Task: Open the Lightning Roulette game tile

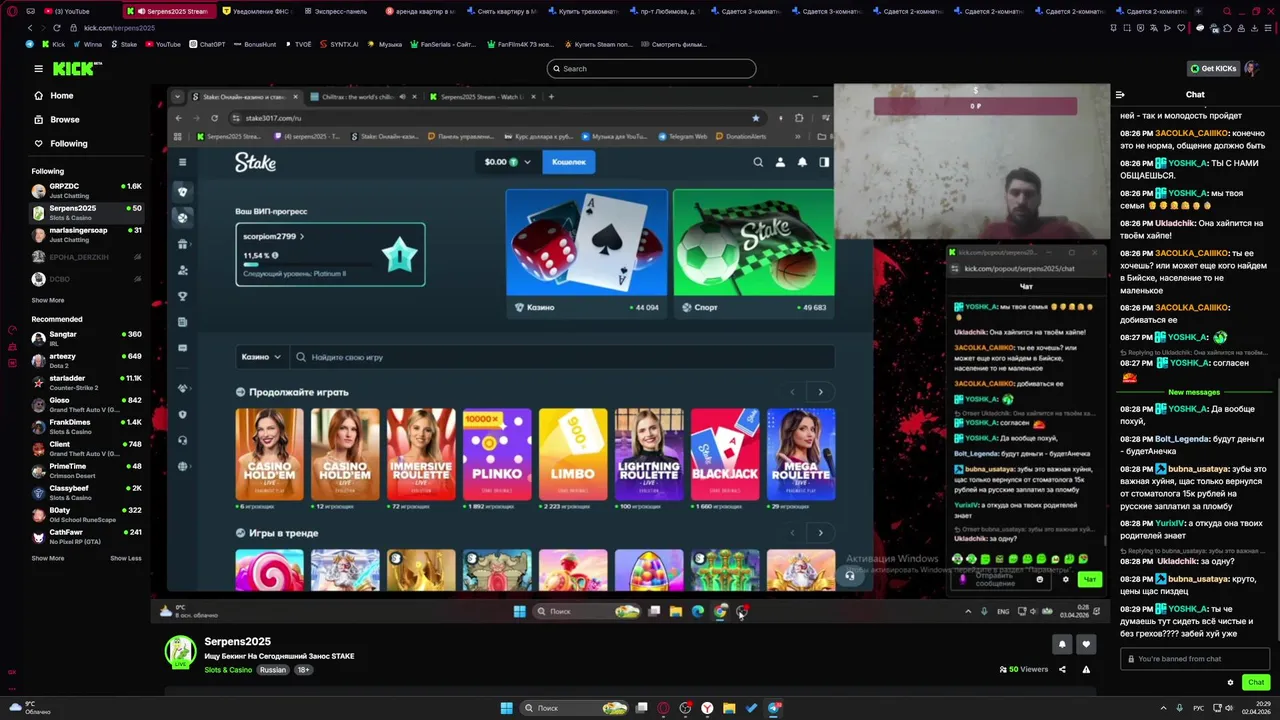Action: [x=649, y=454]
